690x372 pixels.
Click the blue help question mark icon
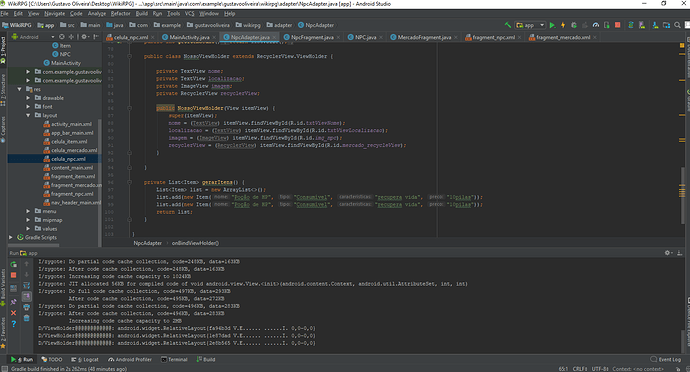tap(14, 324)
